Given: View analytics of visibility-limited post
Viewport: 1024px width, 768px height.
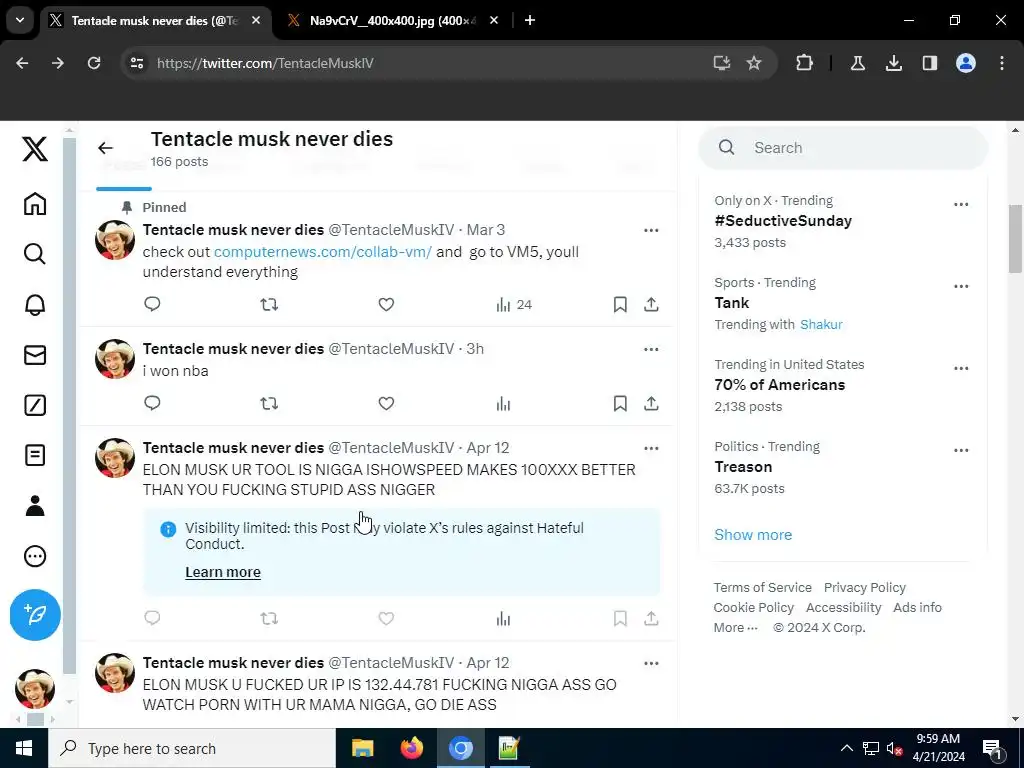Looking at the screenshot, I should [x=503, y=618].
